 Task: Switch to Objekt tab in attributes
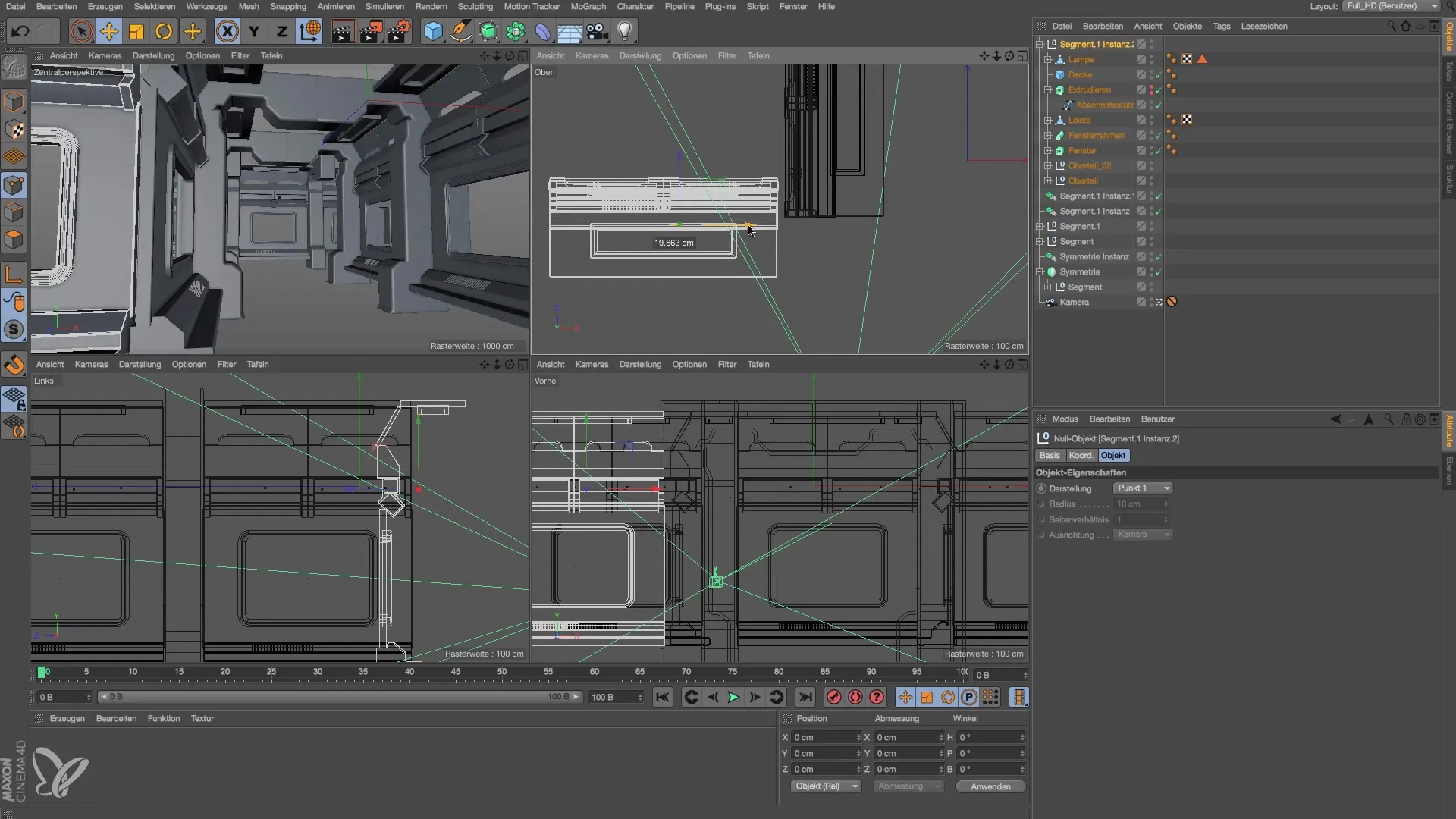1113,455
